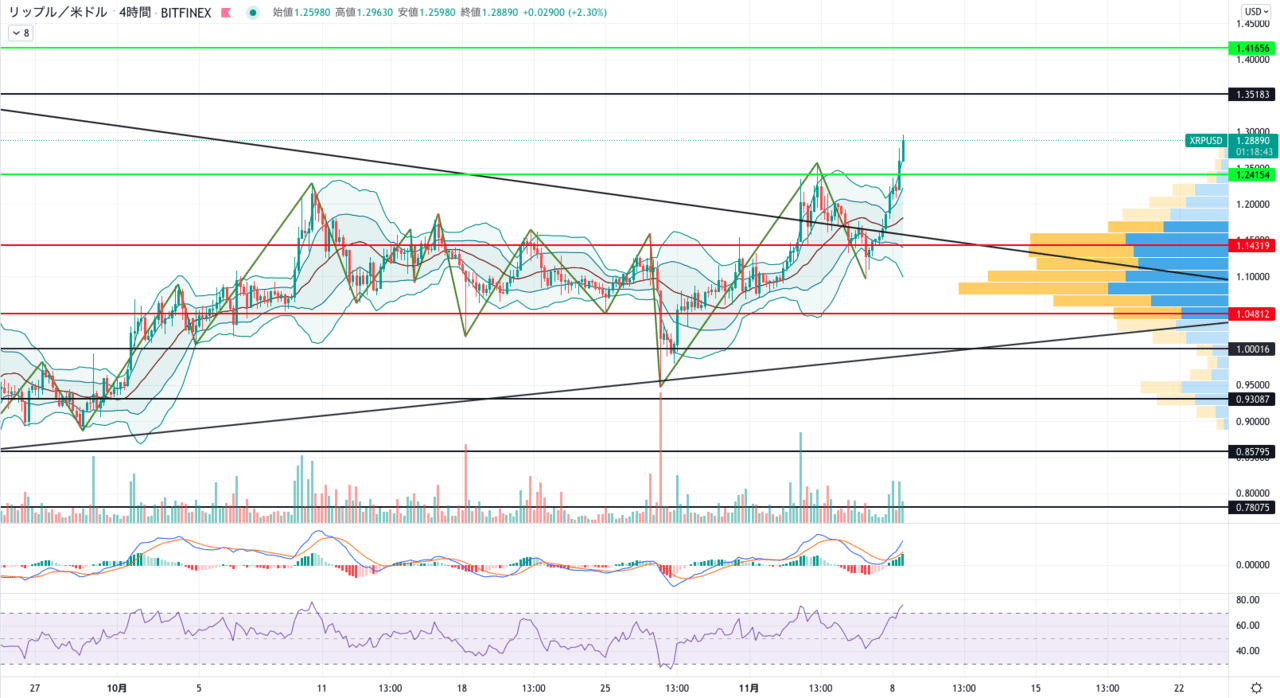
Task: Click the 80.00 RSI axis value
Action: (x=1247, y=600)
